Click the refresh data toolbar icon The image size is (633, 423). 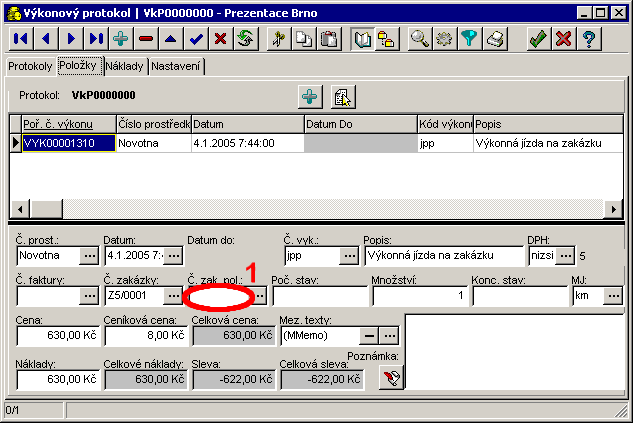point(246,39)
